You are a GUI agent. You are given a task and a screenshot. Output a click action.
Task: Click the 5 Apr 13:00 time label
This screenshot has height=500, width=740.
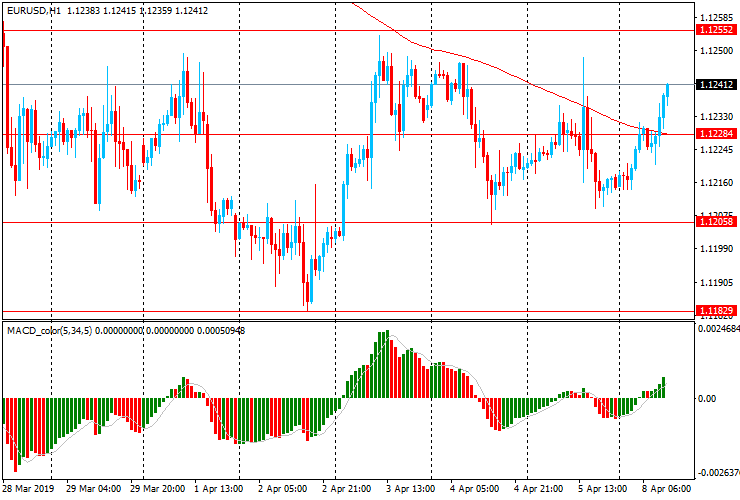pos(603,488)
